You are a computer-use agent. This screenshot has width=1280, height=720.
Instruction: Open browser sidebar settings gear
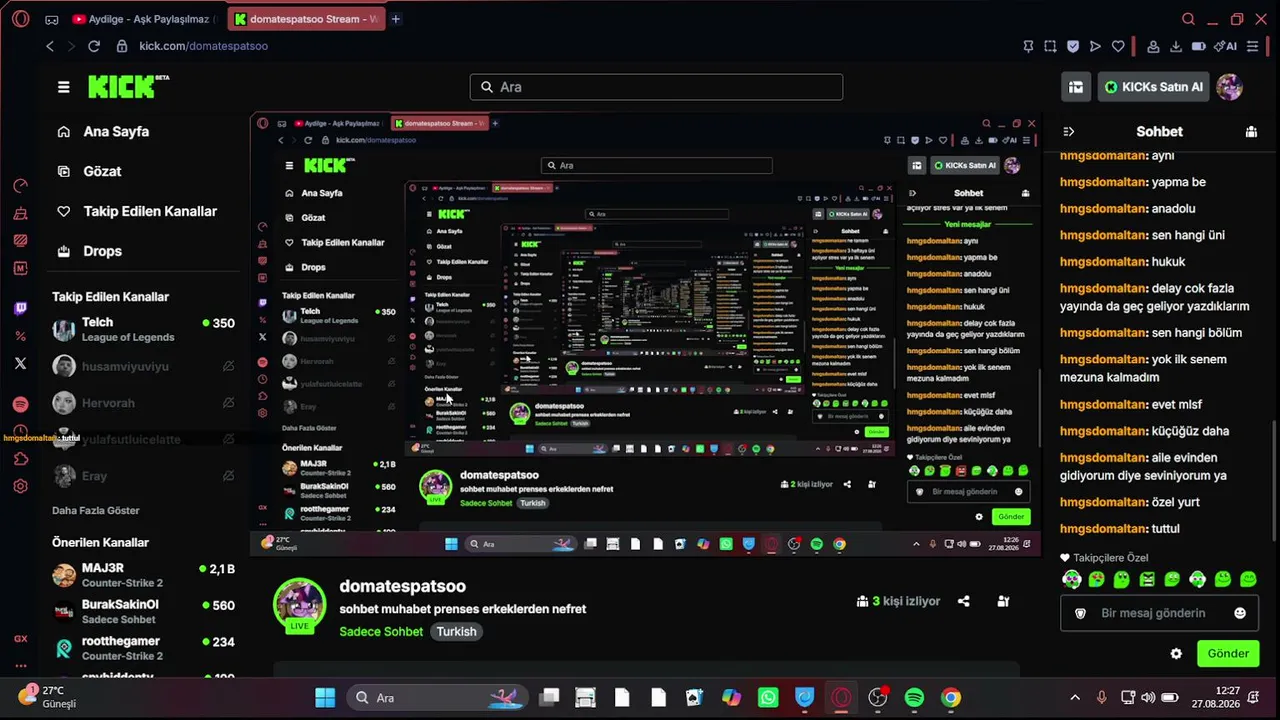pos(21,487)
